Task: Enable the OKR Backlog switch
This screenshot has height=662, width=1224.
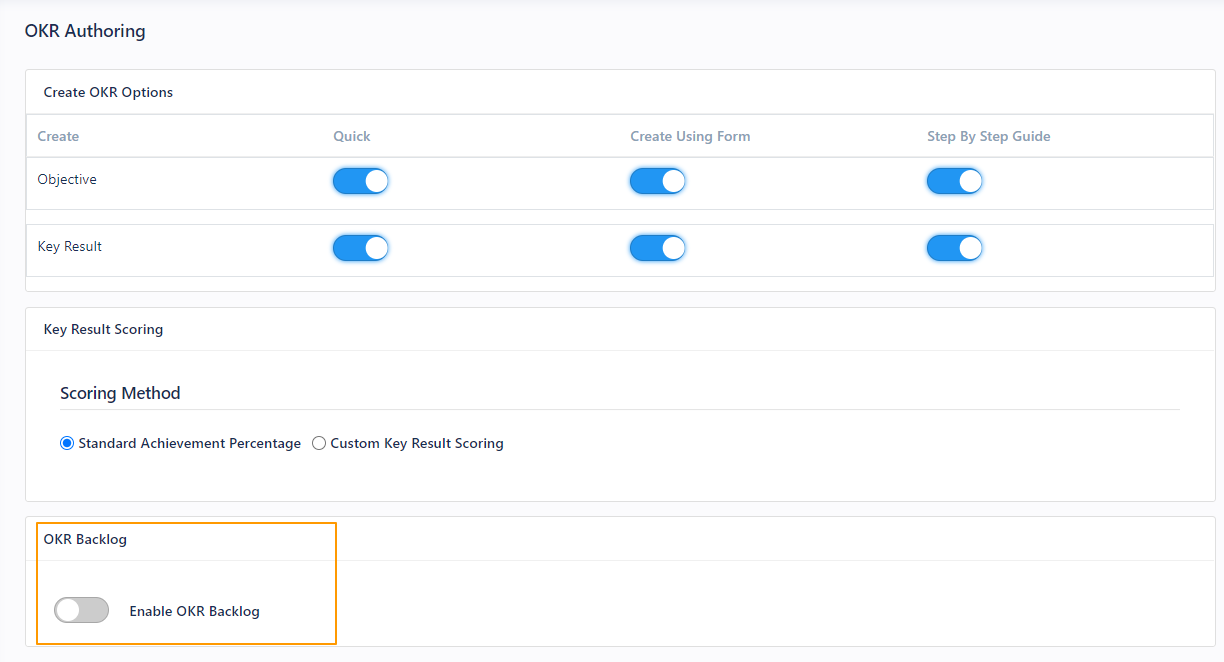Action: pyautogui.click(x=81, y=609)
